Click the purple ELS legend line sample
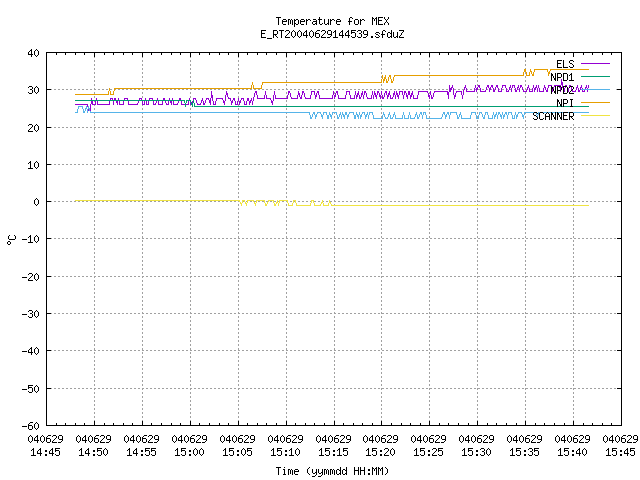The width and height of the screenshot is (640, 480). (x=595, y=64)
